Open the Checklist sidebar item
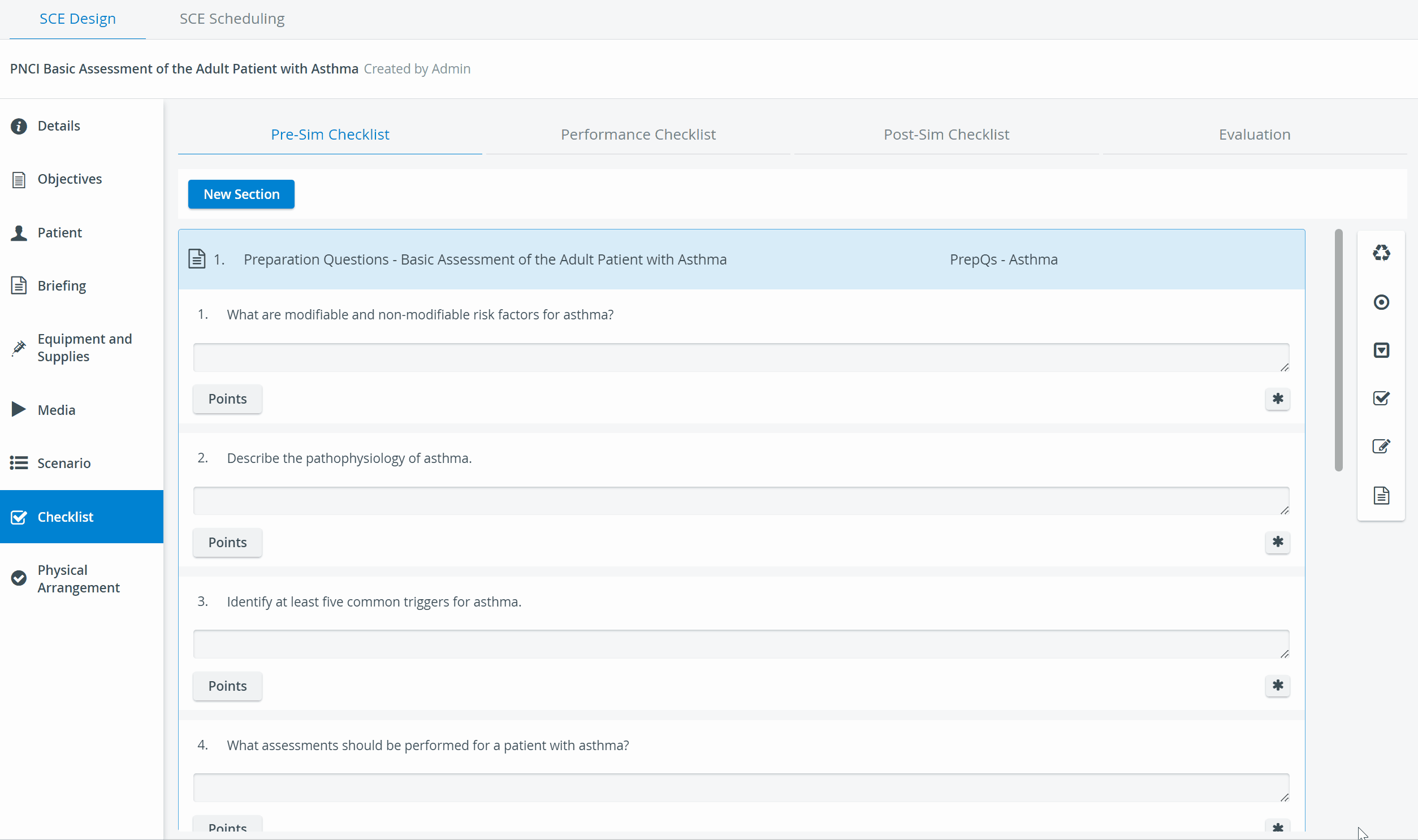The image size is (1418, 840). (81, 517)
